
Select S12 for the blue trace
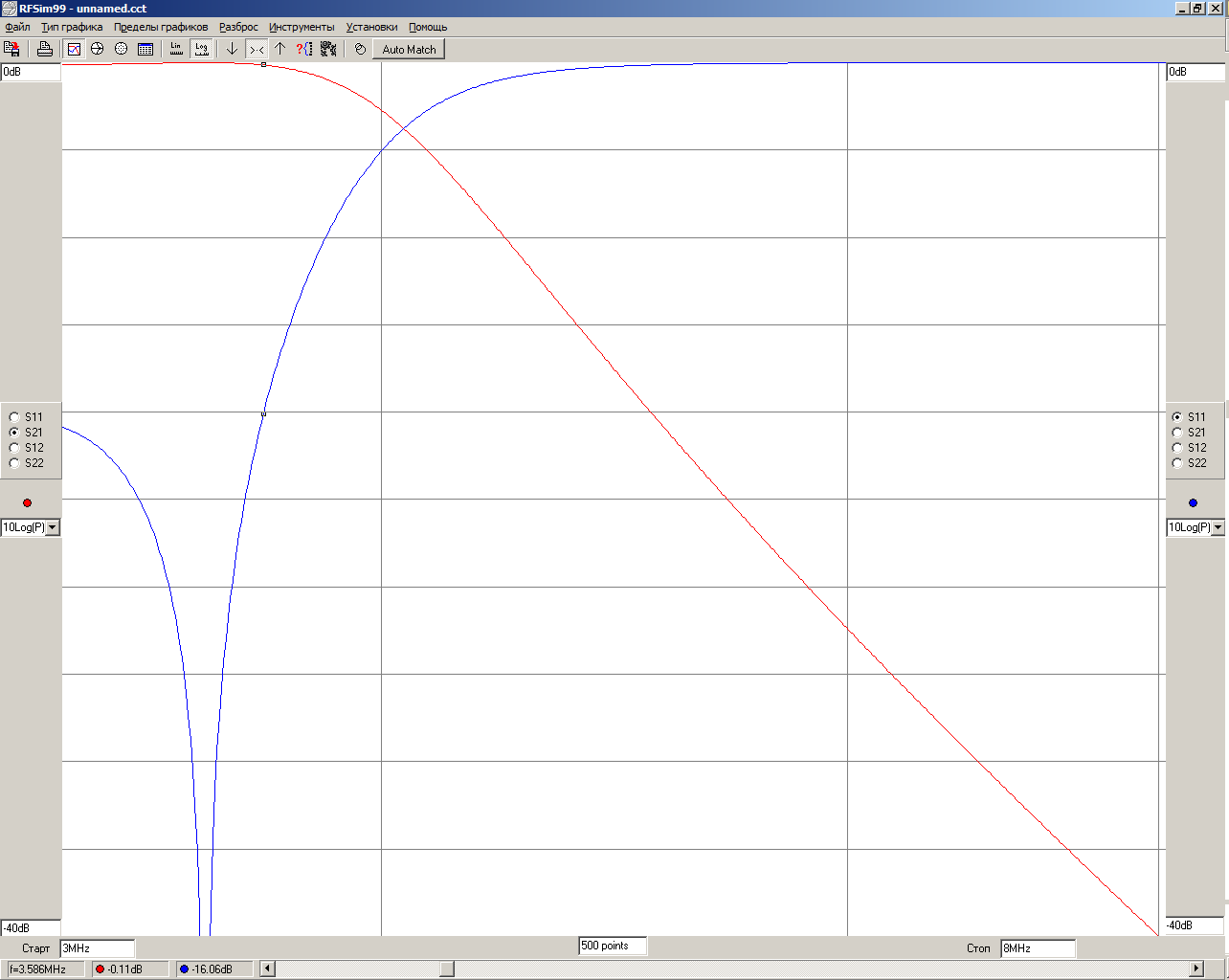1177,448
